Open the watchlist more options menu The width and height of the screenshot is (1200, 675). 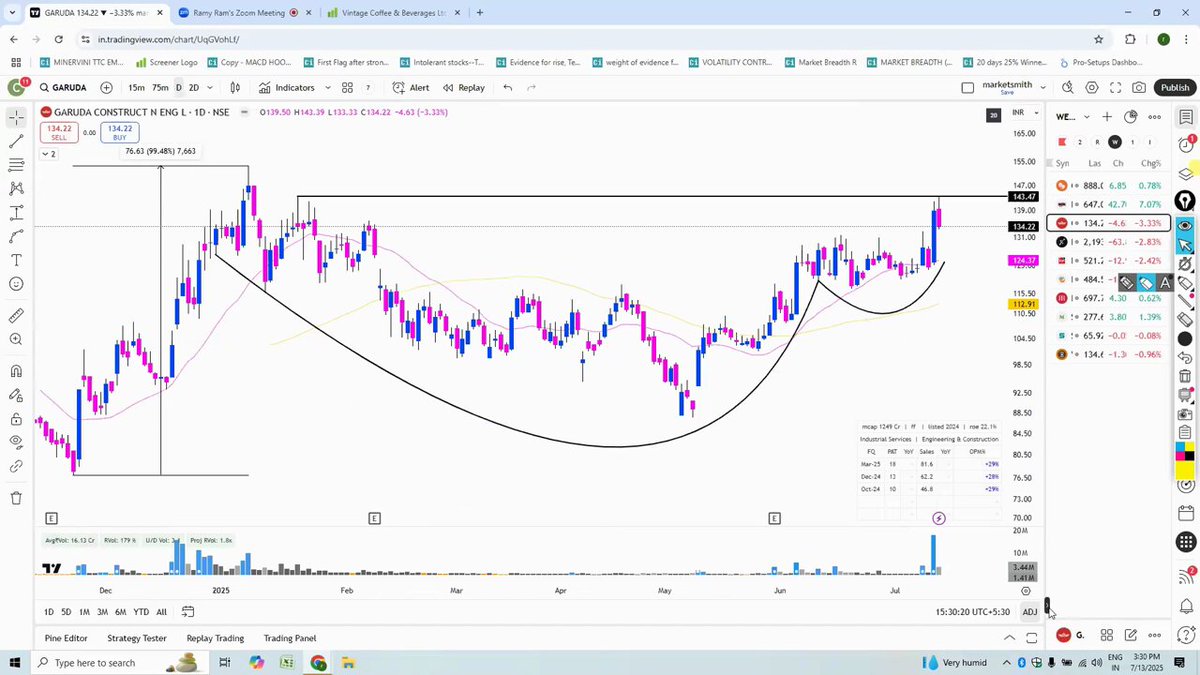coord(1154,116)
